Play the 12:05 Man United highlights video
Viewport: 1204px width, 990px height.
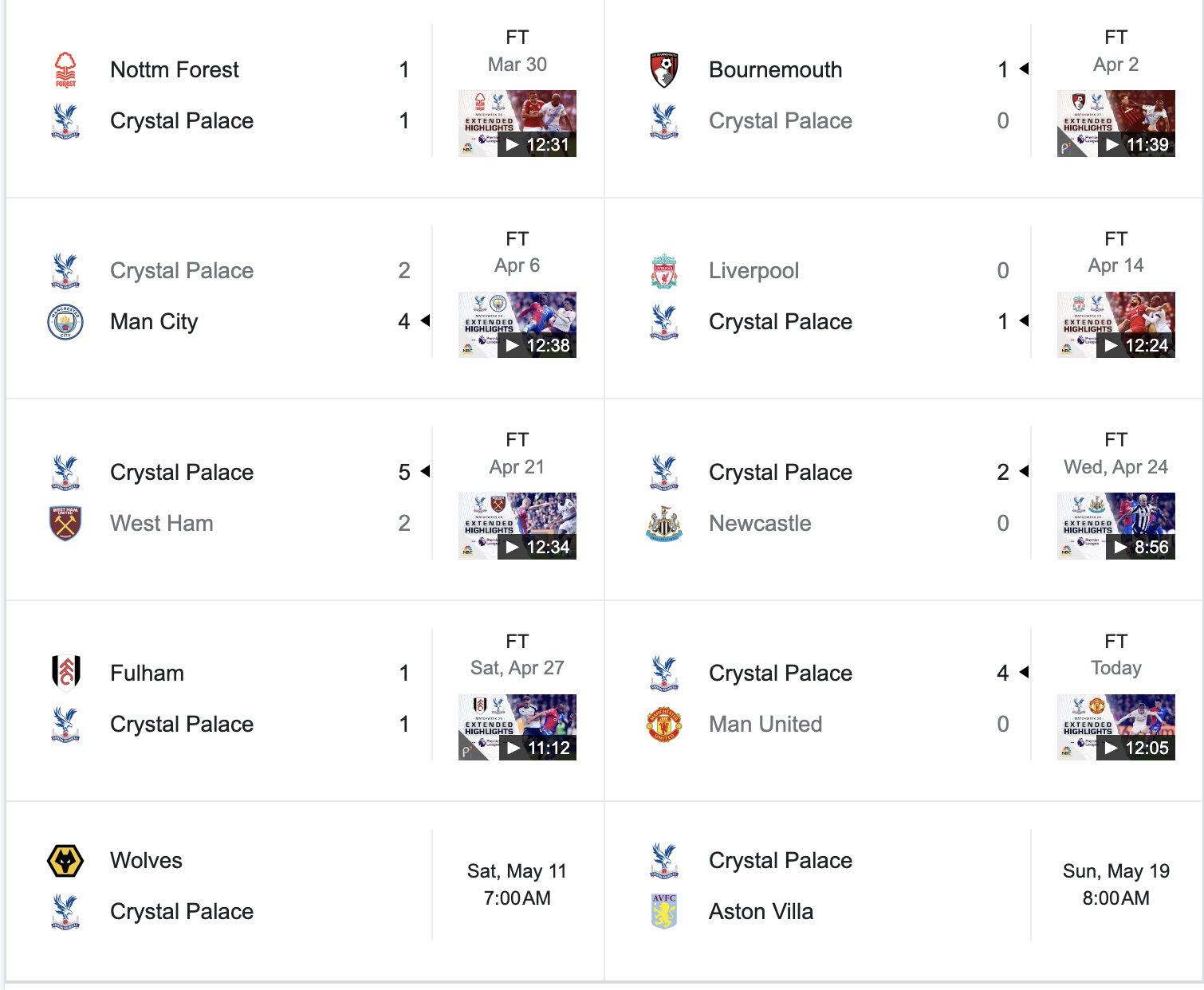(x=1116, y=727)
